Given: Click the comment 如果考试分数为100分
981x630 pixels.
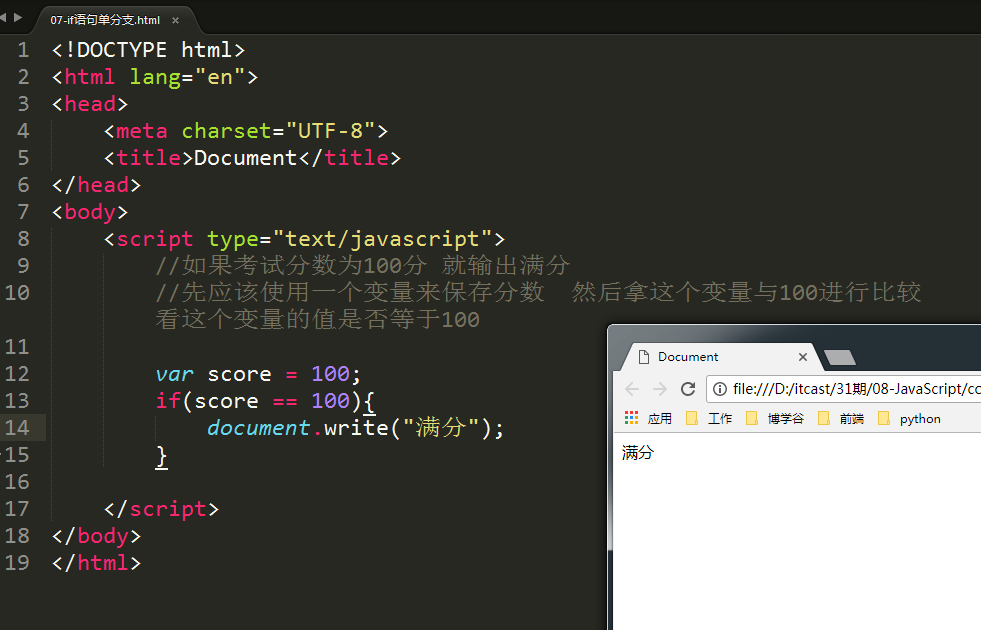Looking at the screenshot, I should (291, 266).
